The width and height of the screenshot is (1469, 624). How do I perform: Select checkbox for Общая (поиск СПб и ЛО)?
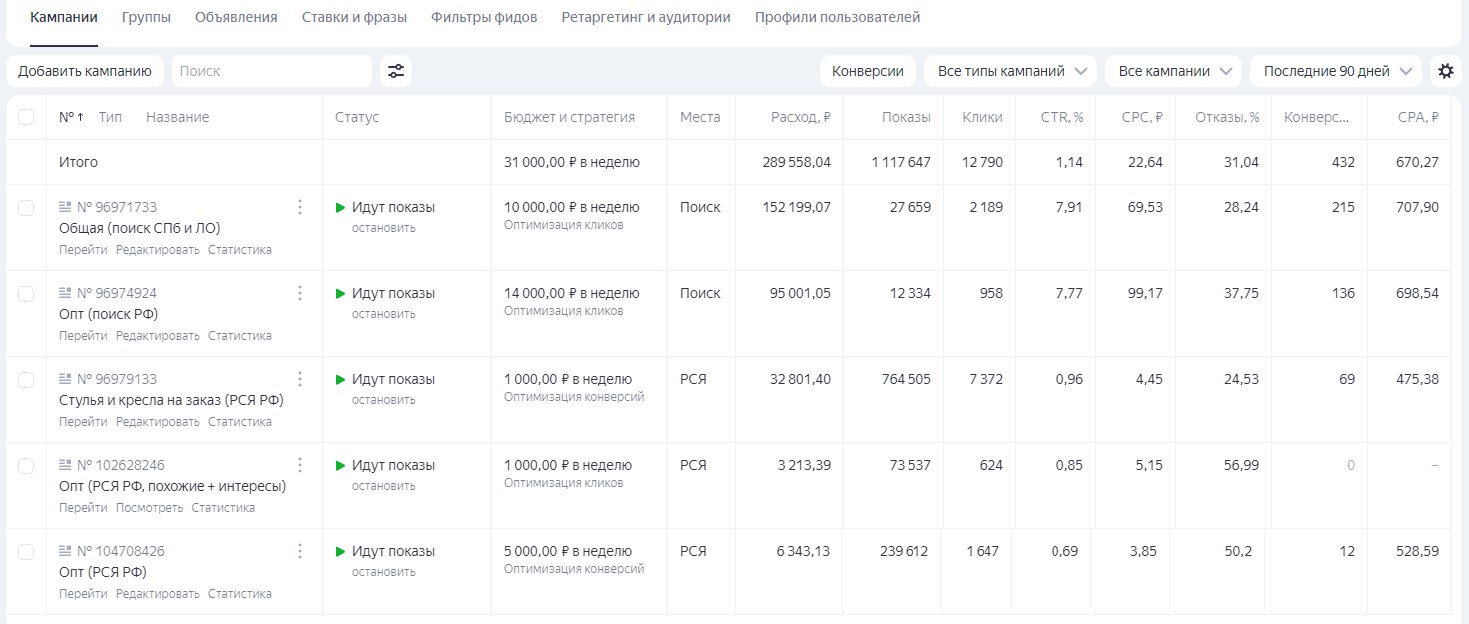(26, 207)
